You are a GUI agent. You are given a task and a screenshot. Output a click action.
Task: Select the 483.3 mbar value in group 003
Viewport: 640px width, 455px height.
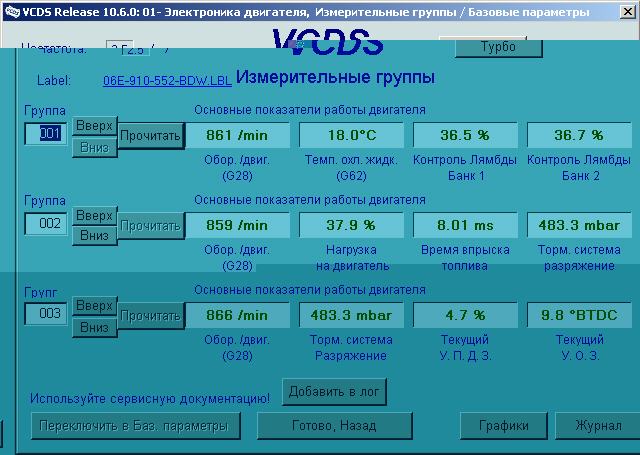(x=351, y=315)
